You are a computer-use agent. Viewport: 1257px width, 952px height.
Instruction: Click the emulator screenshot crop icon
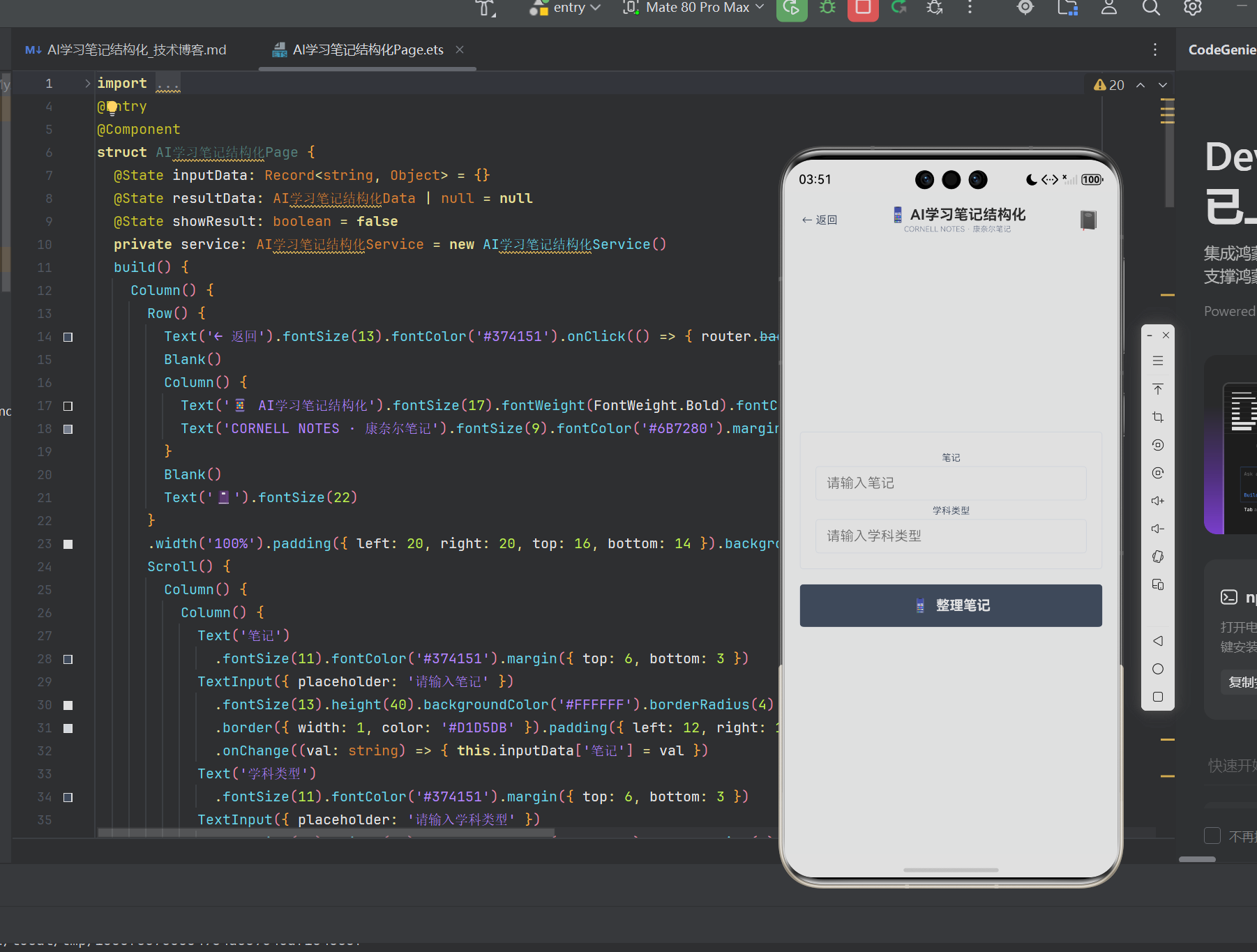coord(1158,417)
